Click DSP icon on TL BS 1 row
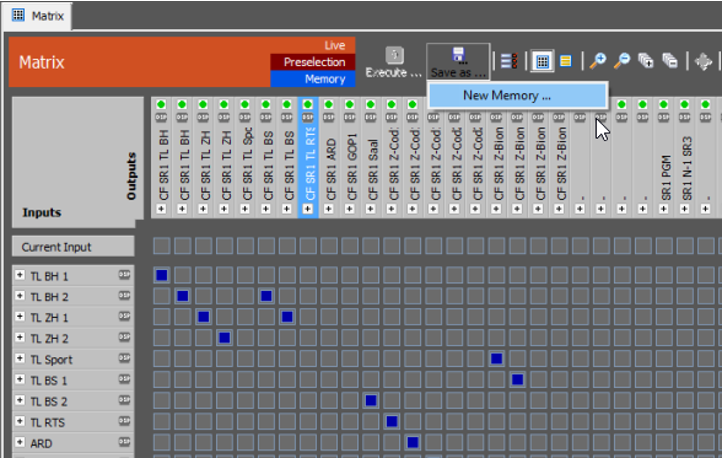This screenshot has width=722, height=458. point(124,379)
